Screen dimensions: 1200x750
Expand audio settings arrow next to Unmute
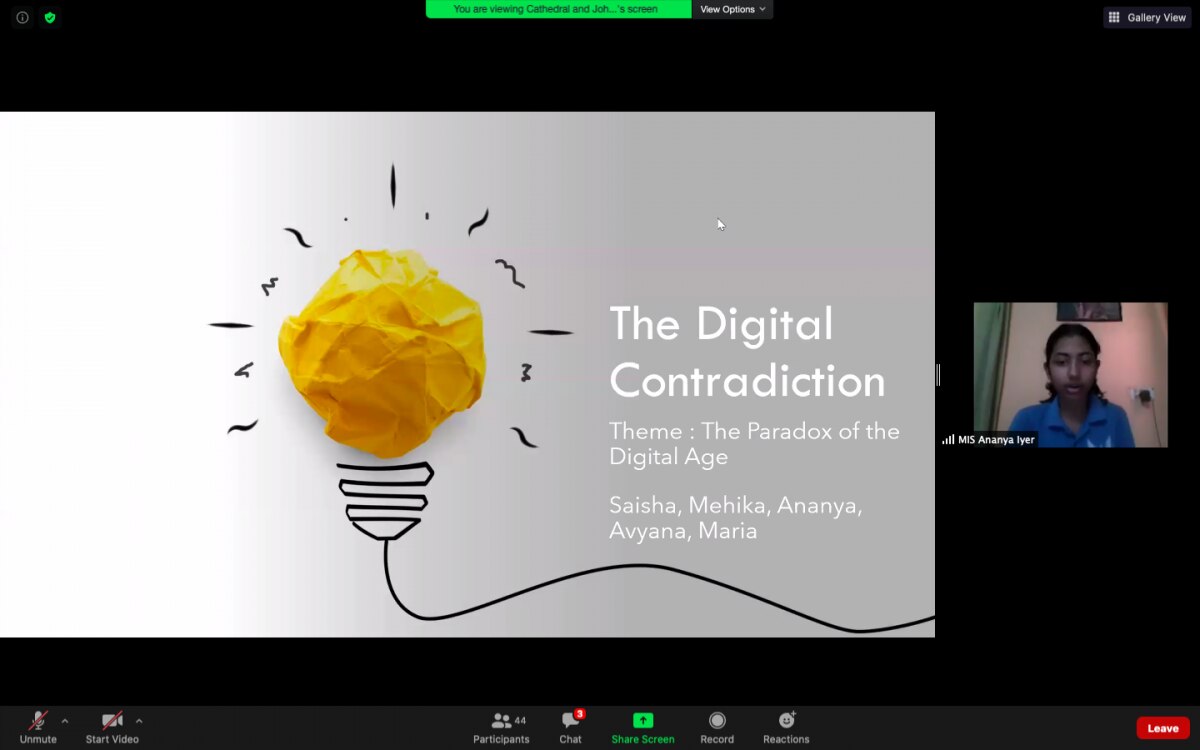(65, 720)
